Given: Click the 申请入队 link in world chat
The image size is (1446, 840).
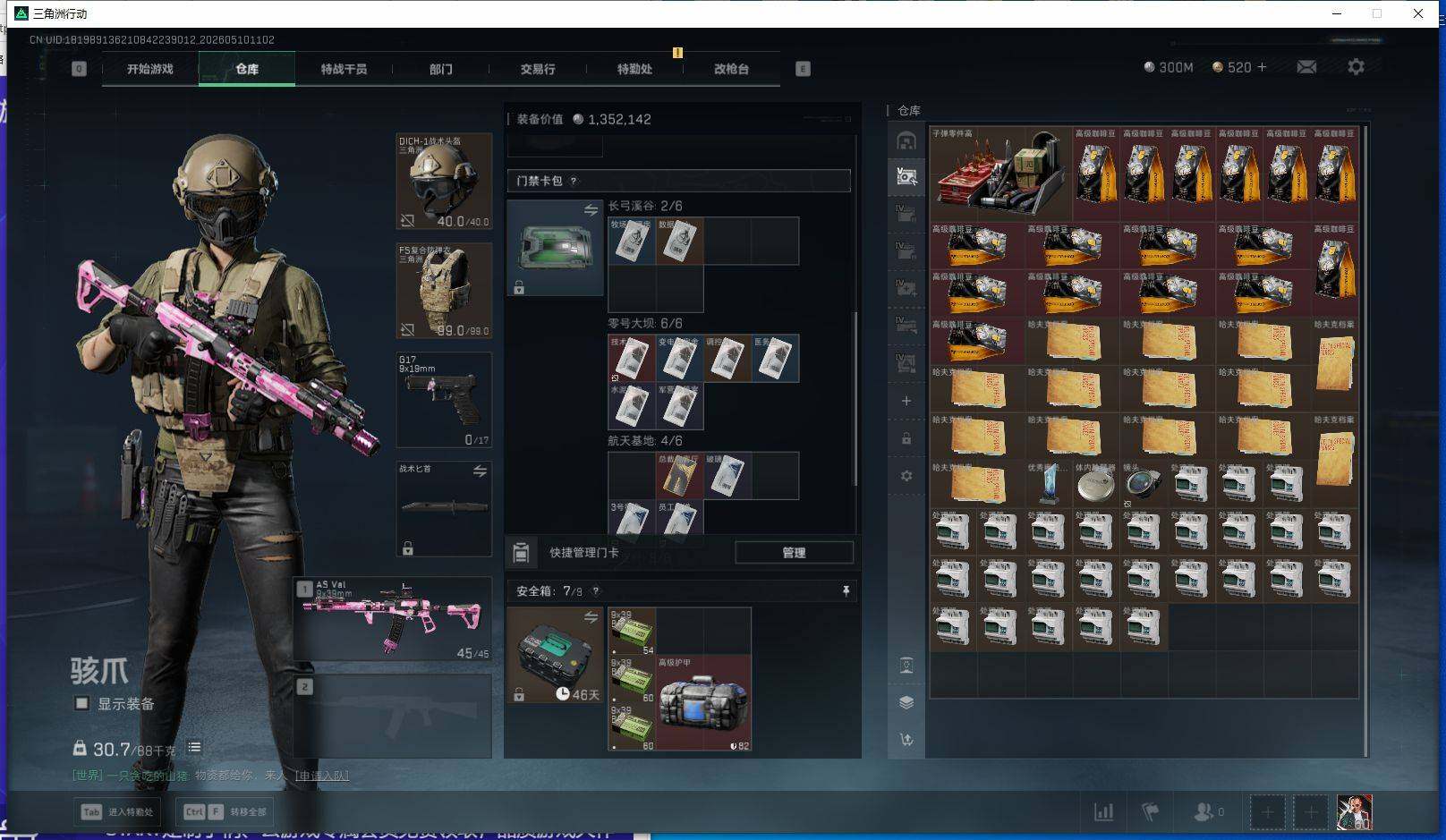Looking at the screenshot, I should point(322,776).
